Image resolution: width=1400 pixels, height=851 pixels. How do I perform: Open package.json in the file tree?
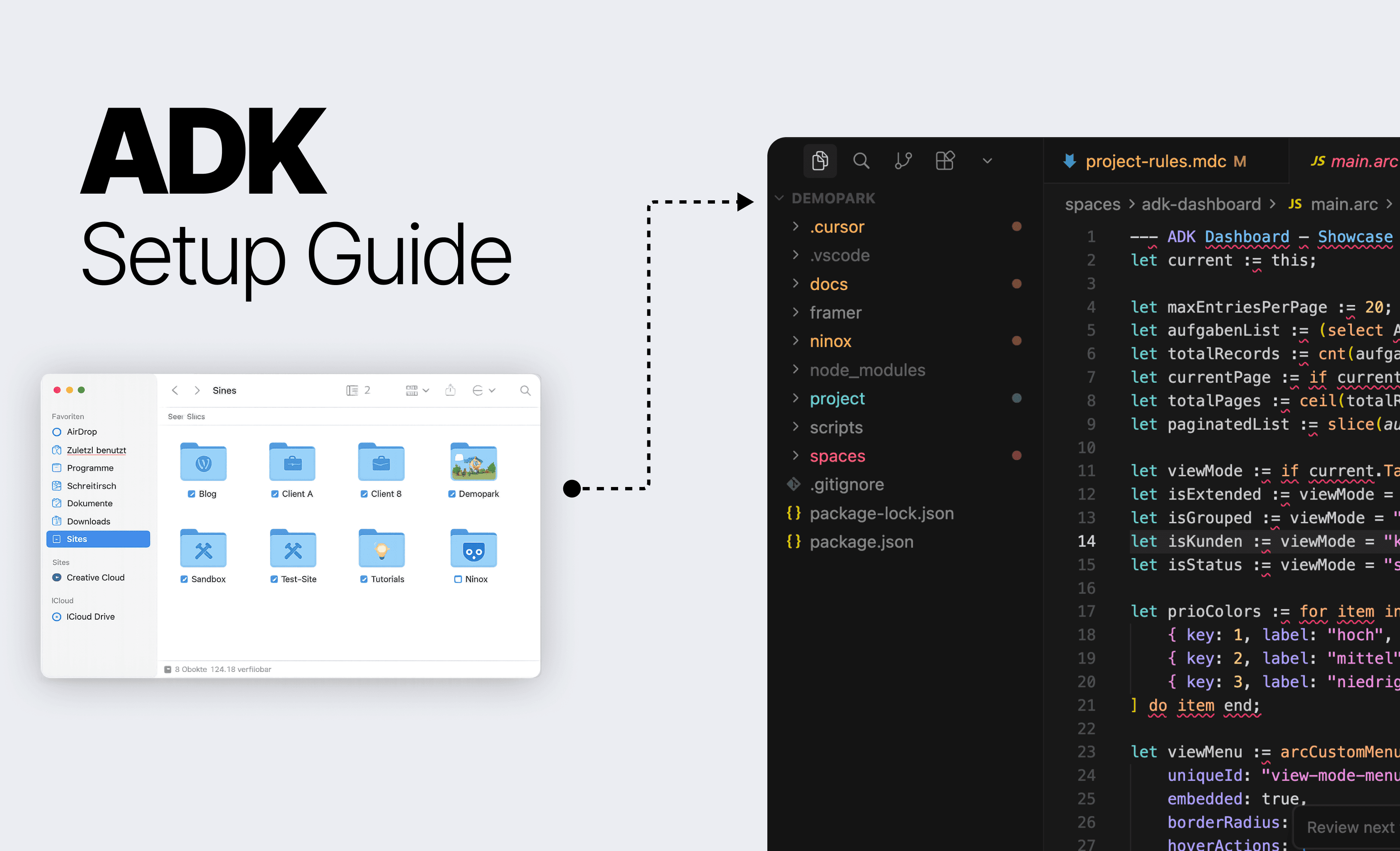[861, 541]
